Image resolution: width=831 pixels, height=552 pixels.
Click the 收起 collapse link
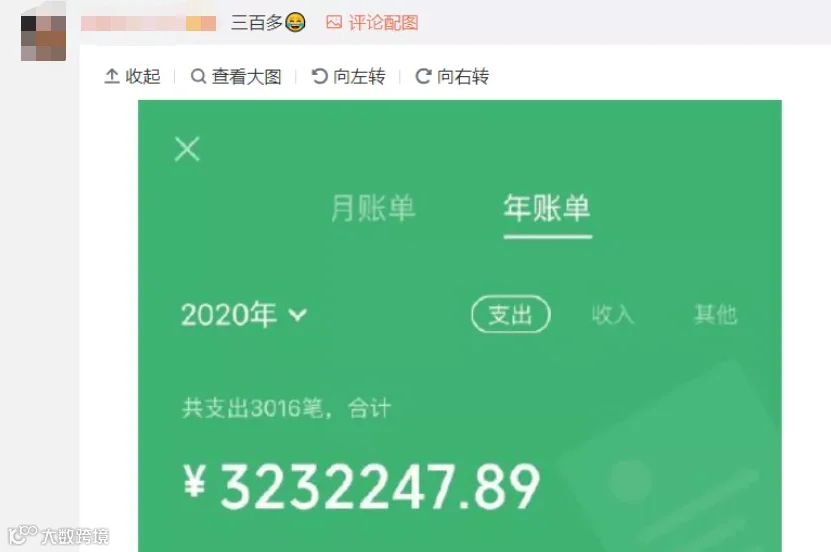click(x=143, y=76)
